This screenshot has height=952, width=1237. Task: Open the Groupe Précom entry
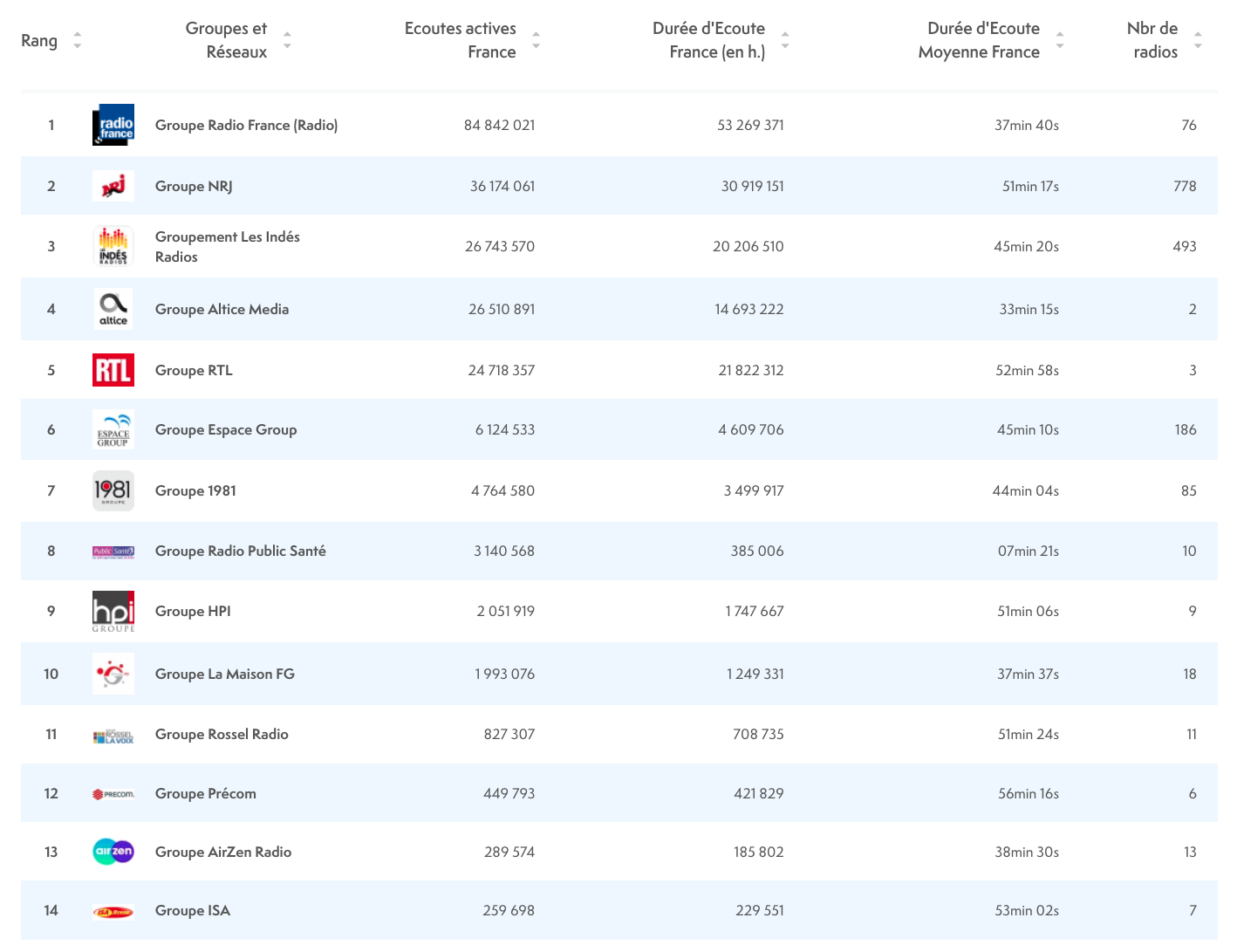tap(206, 794)
